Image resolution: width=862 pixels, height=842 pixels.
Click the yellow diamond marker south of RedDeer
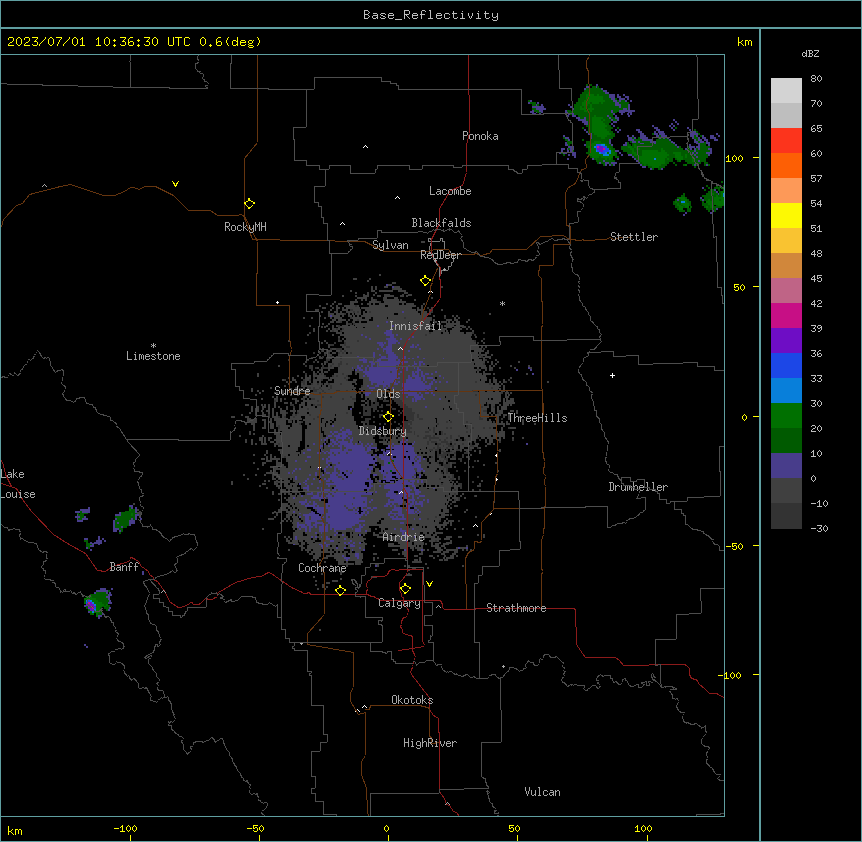[x=425, y=281]
